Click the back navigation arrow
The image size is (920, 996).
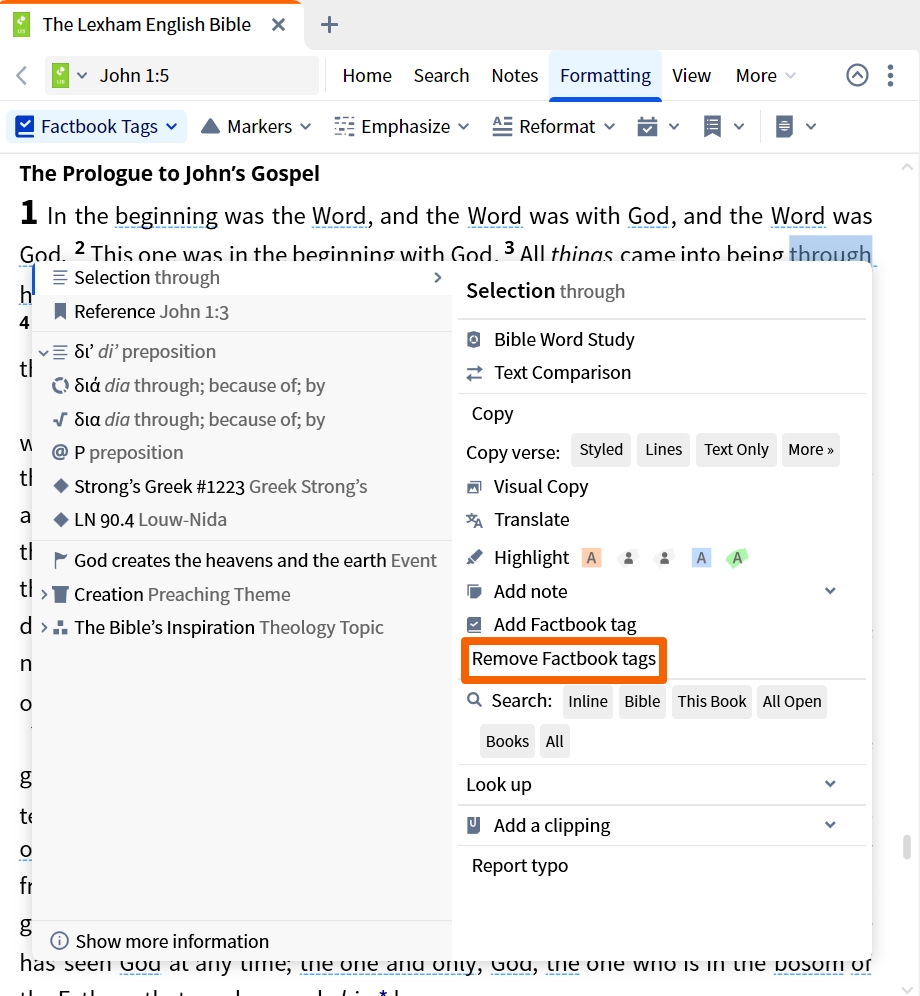[x=22, y=76]
